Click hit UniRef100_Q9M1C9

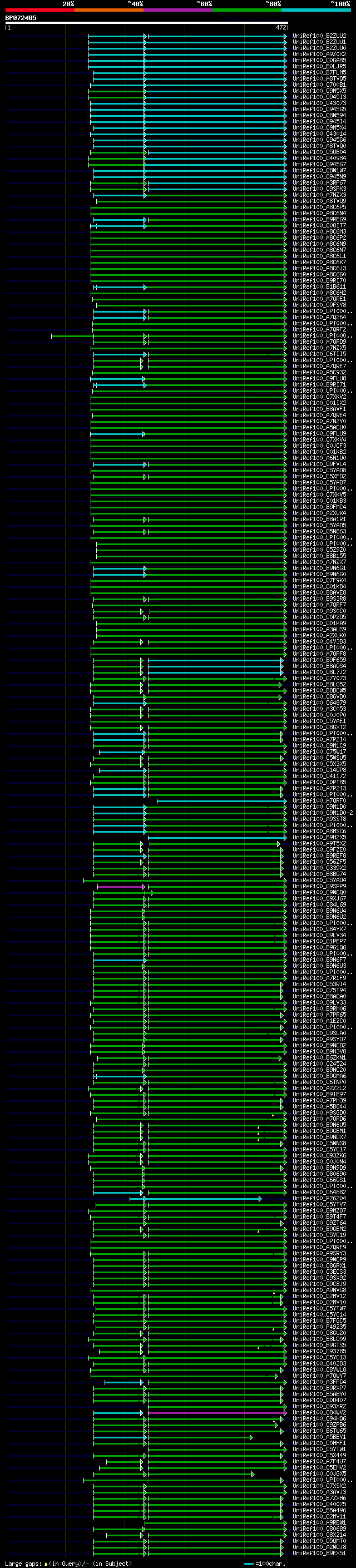pos(319,746)
